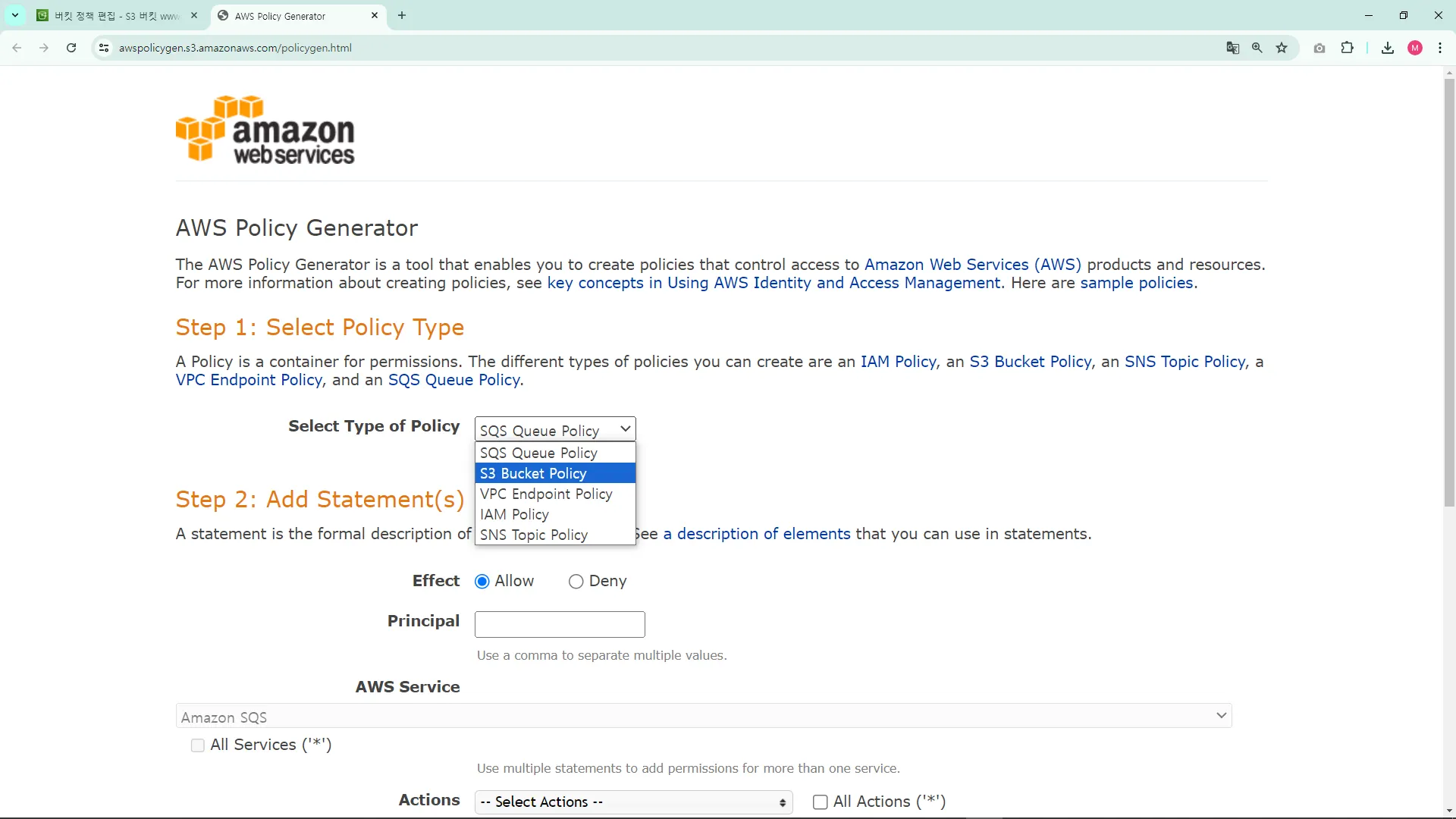Viewport: 1456px width, 819px height.
Task: Open the site information icon beside URL
Action: pos(104,48)
